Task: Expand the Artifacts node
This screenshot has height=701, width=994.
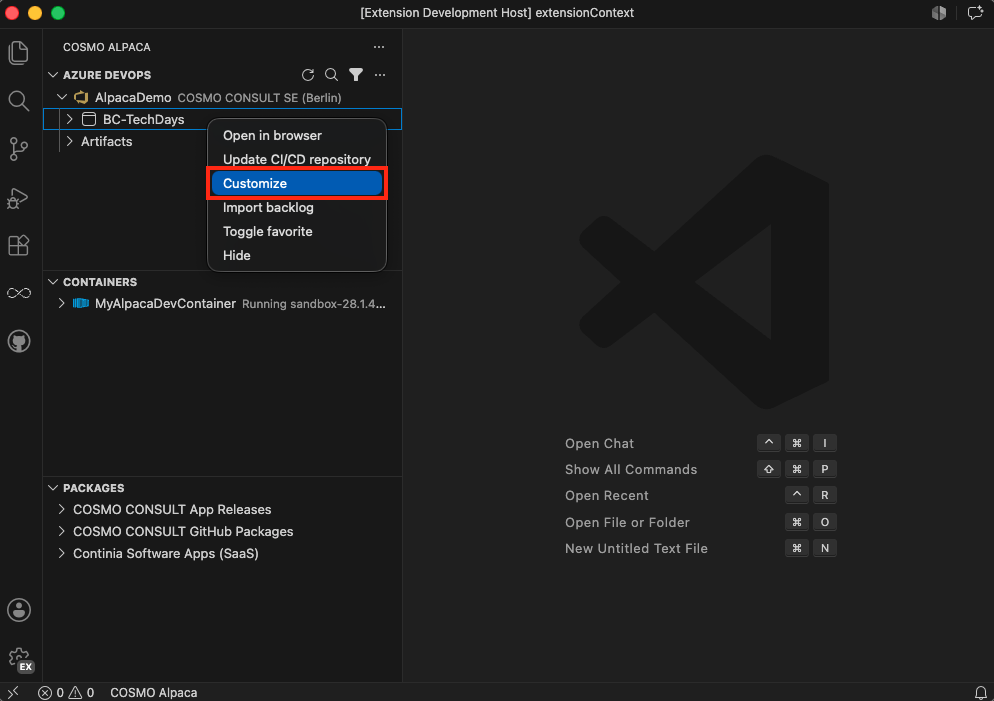Action: (x=70, y=141)
